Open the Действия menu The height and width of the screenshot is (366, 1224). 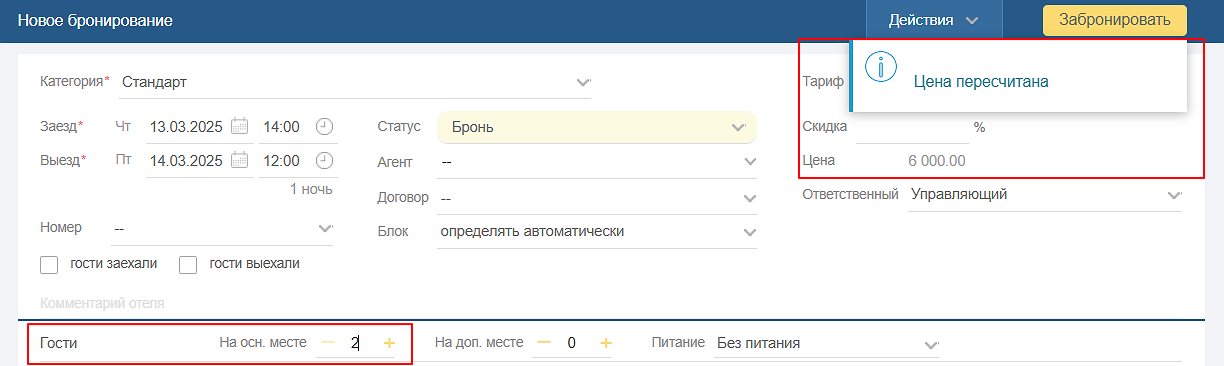tap(934, 20)
